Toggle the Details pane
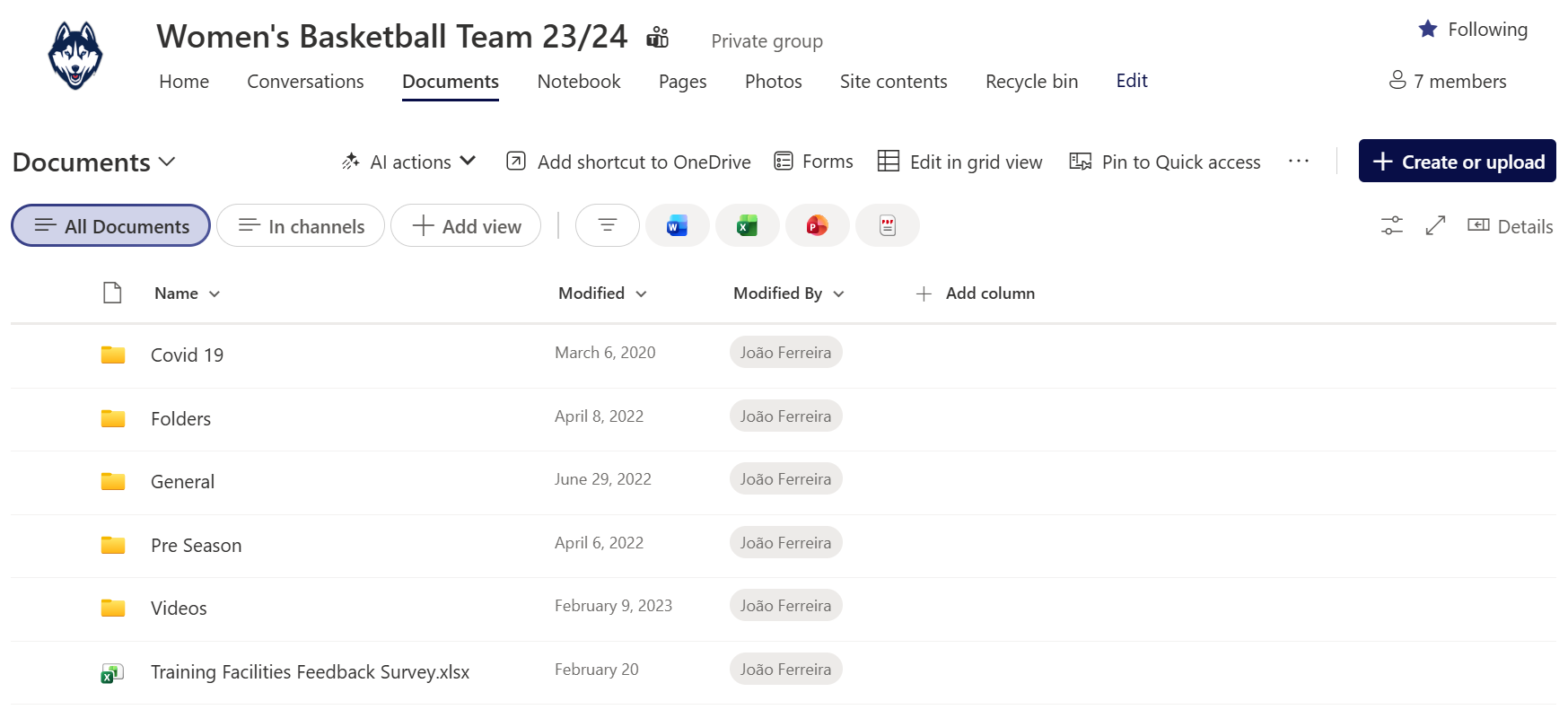 tap(1510, 226)
